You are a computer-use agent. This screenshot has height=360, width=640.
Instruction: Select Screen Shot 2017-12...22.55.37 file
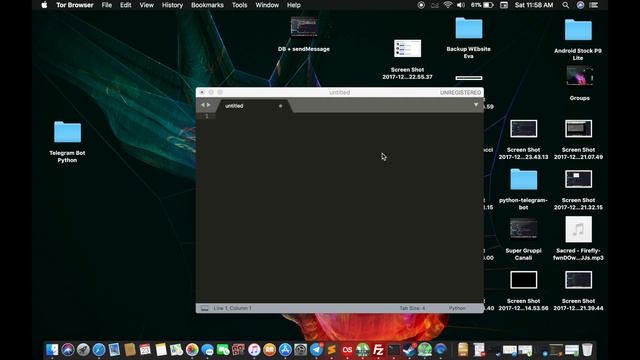407,59
